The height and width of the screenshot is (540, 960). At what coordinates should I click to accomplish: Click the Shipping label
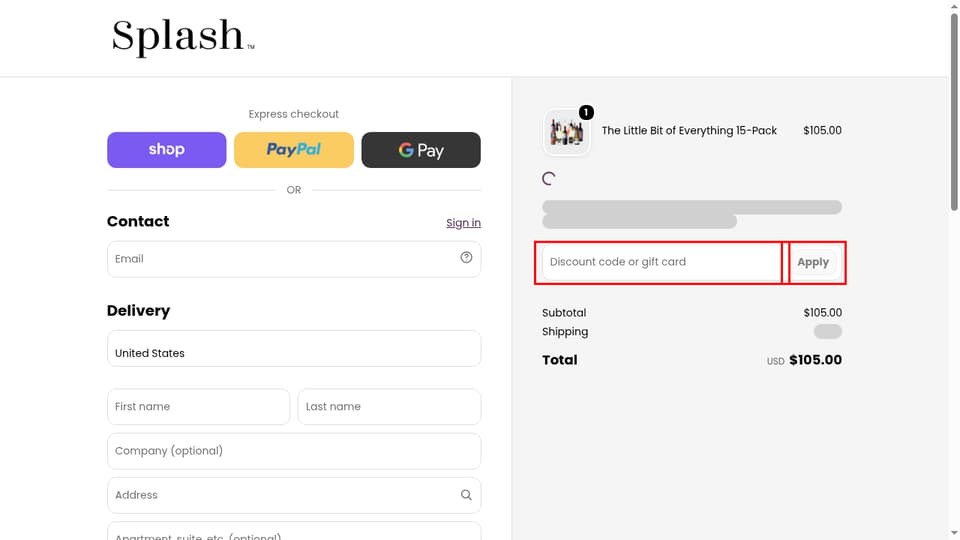pos(565,332)
